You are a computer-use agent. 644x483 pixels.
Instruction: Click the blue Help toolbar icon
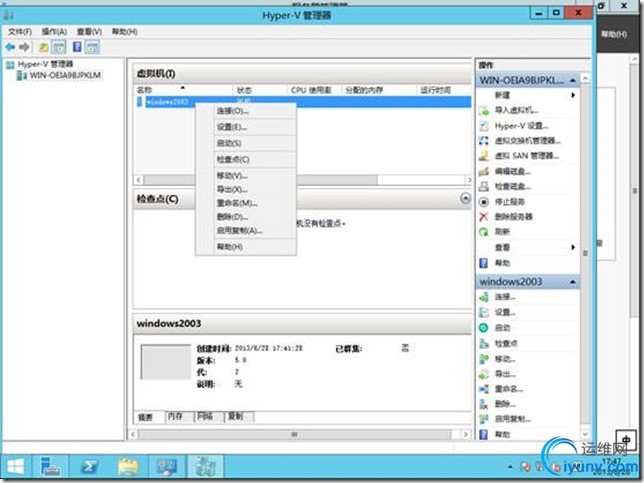(x=77, y=47)
